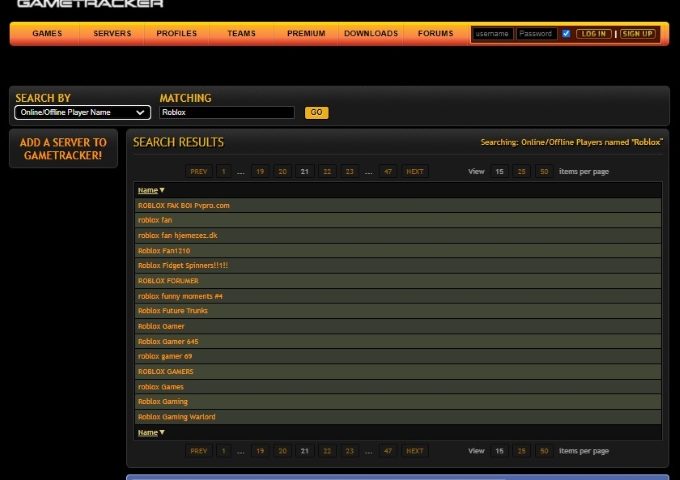Go to page 22 in top pagination
The image size is (680, 480).
coord(327,172)
